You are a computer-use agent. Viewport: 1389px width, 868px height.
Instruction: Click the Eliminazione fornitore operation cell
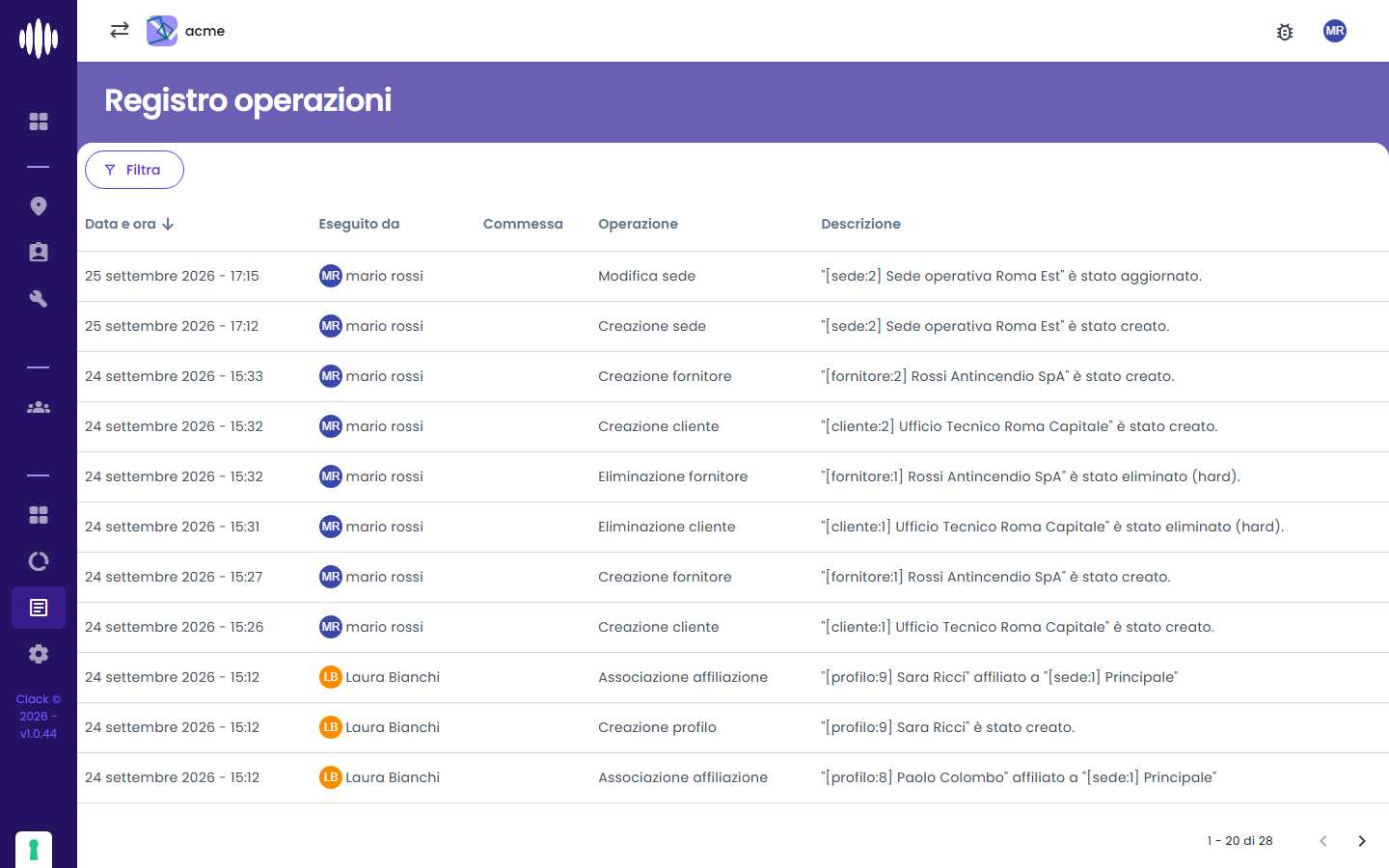(672, 476)
